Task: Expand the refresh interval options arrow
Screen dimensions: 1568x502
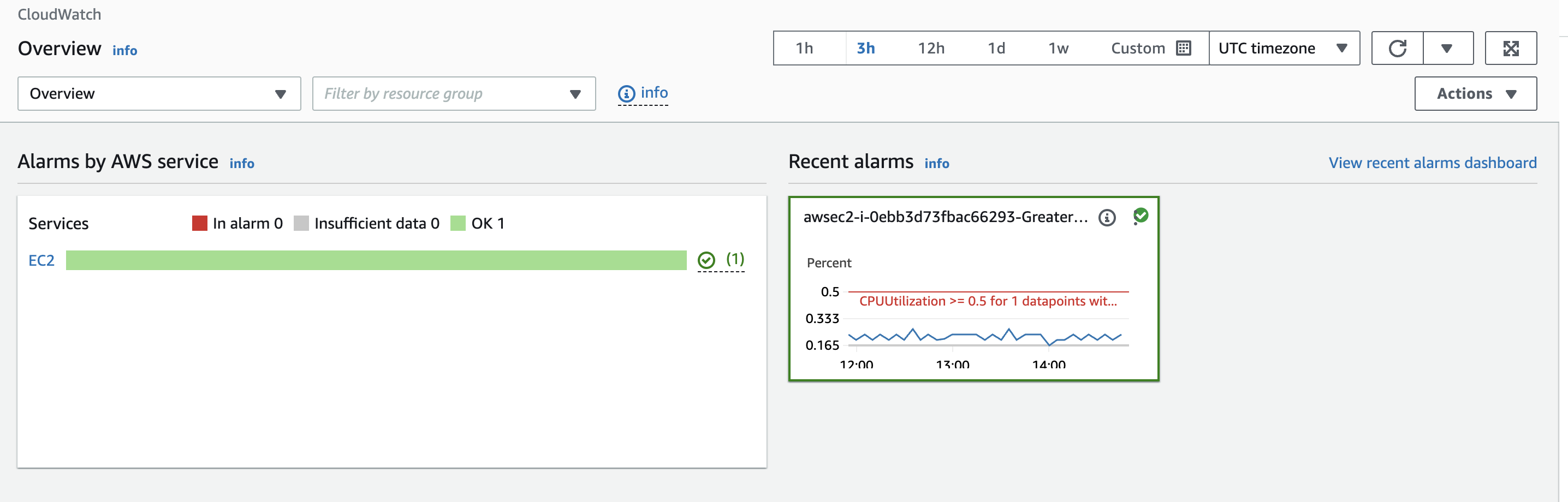Action: coord(1447,48)
